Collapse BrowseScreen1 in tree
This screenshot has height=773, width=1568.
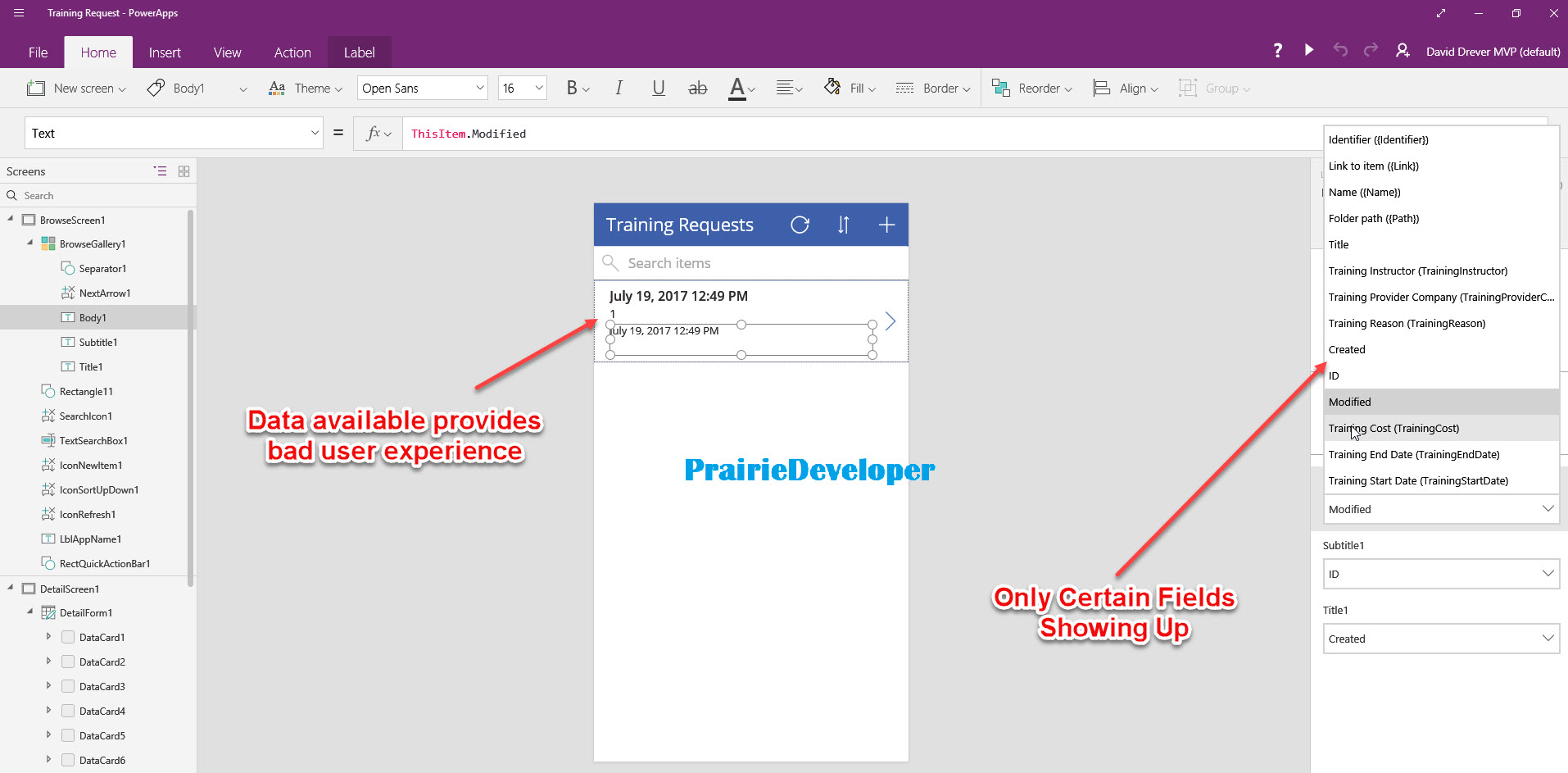(11, 219)
